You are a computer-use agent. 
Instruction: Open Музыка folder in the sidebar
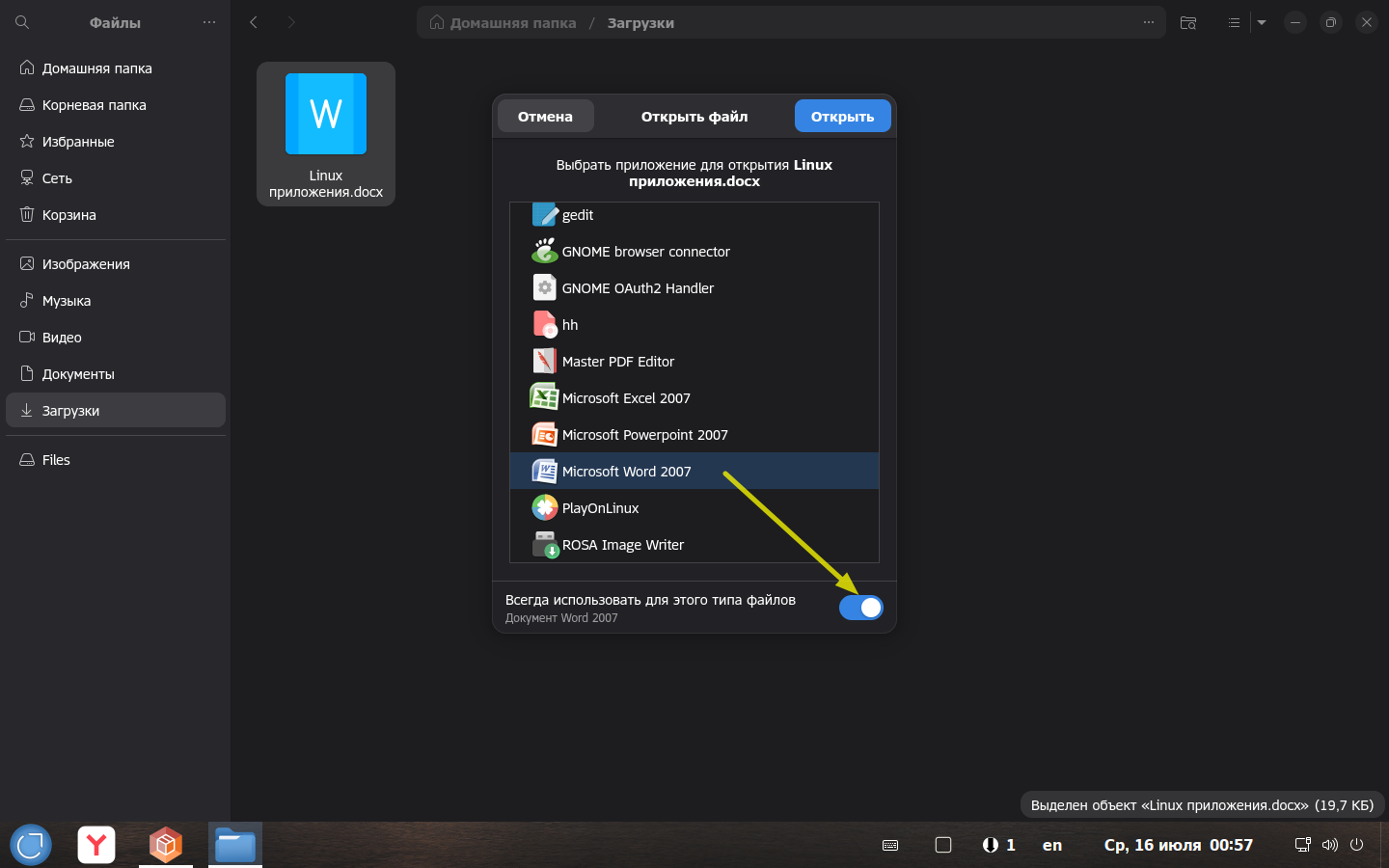pos(116,301)
